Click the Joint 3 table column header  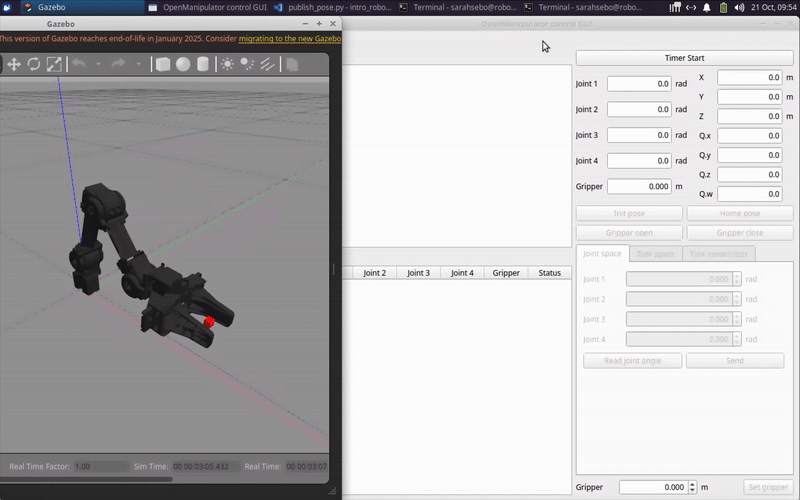418,273
